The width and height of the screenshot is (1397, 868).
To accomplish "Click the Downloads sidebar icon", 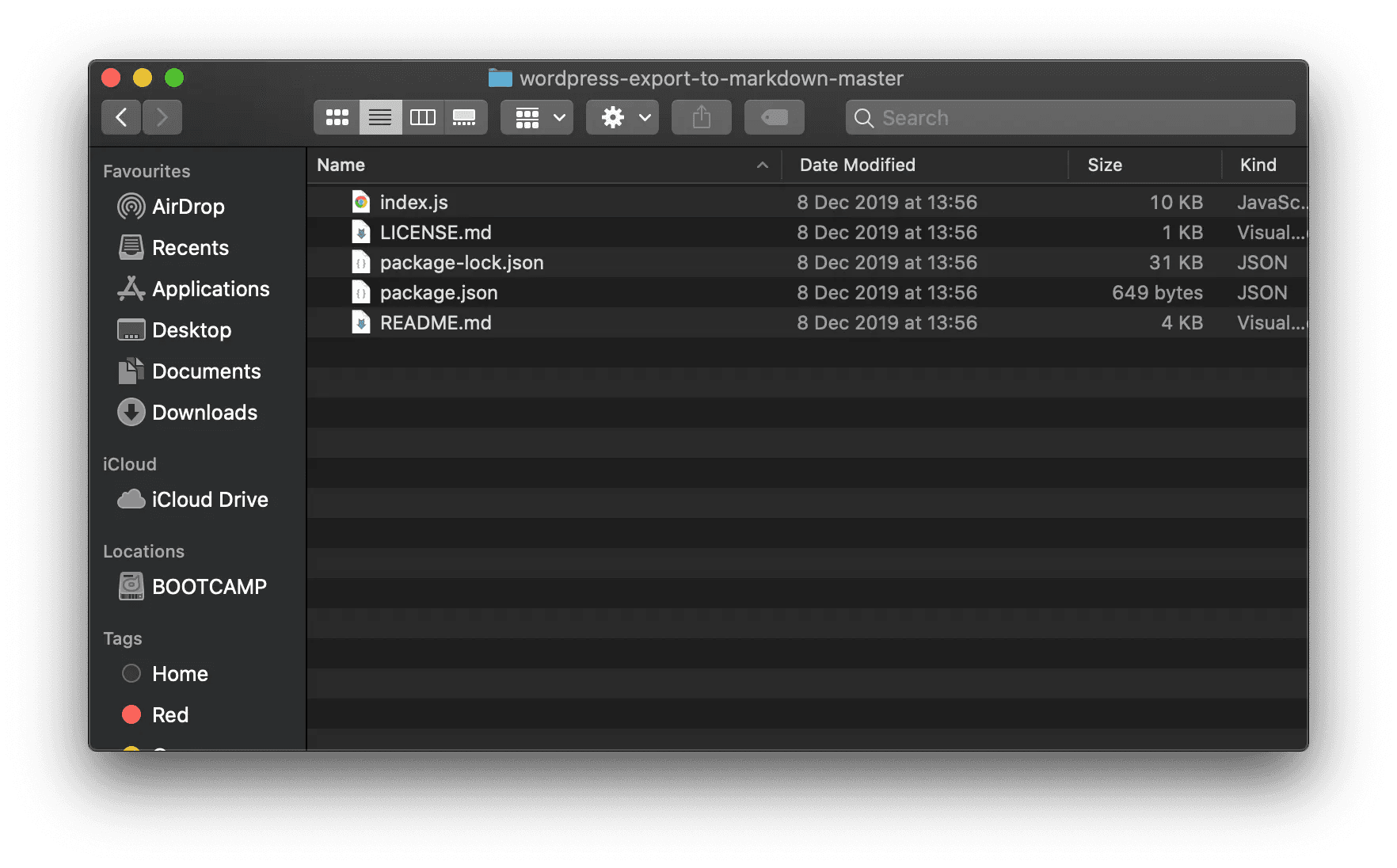I will click(x=131, y=413).
